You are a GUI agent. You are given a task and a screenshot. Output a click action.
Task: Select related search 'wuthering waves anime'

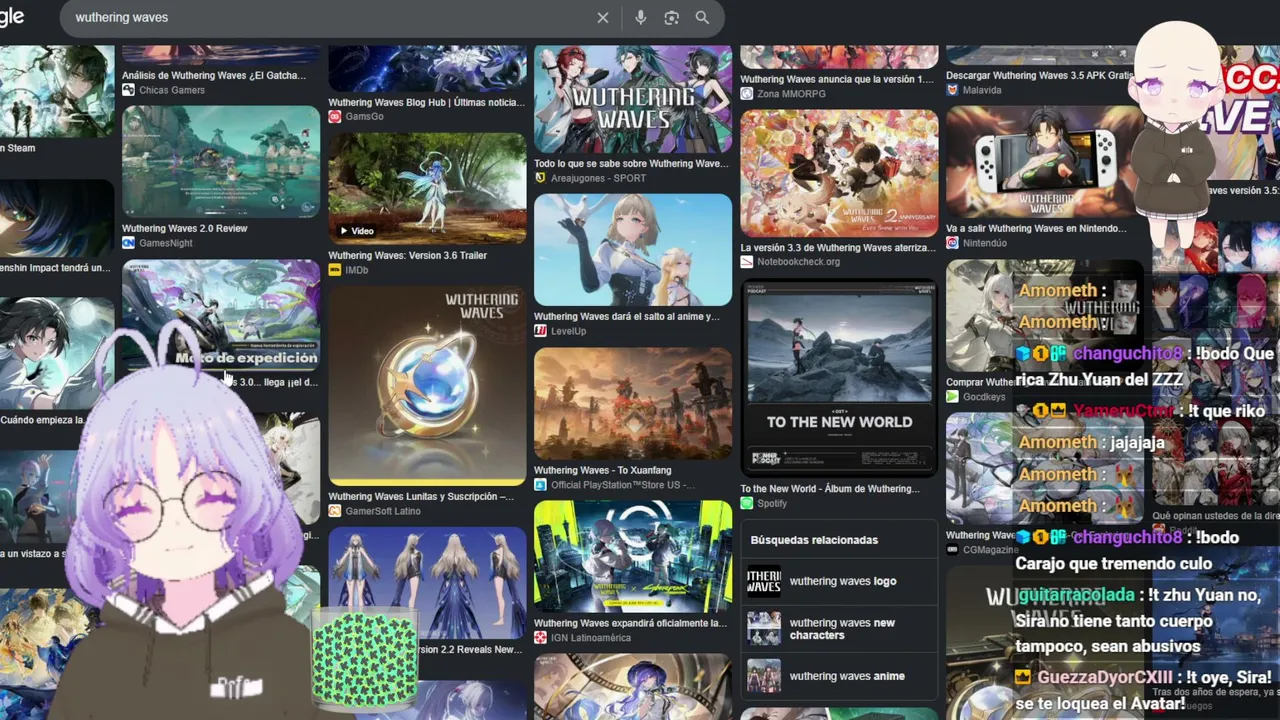pos(839,676)
